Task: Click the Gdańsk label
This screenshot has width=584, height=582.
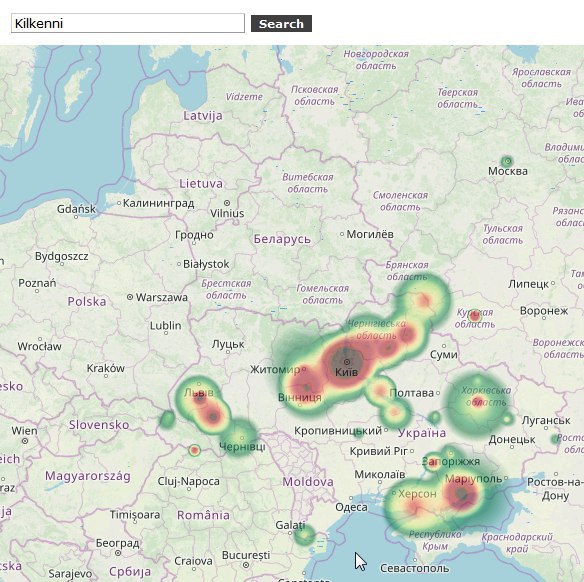Action: [x=76, y=209]
